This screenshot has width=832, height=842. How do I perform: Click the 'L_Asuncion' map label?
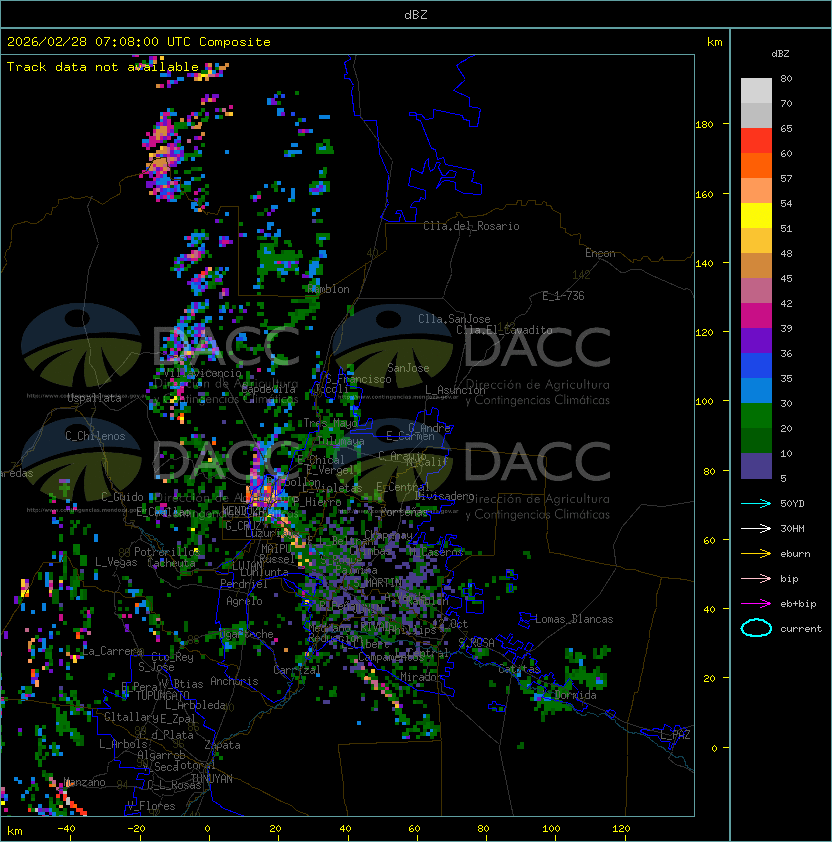pos(455,390)
